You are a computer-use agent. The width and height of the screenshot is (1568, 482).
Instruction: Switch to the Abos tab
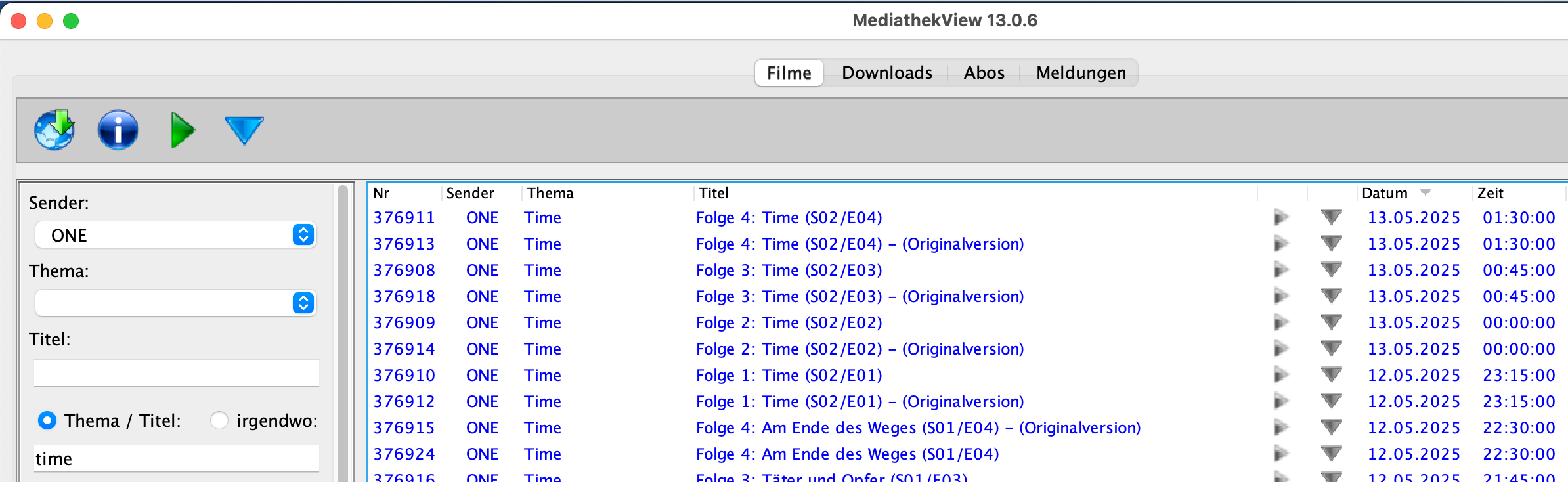click(984, 73)
